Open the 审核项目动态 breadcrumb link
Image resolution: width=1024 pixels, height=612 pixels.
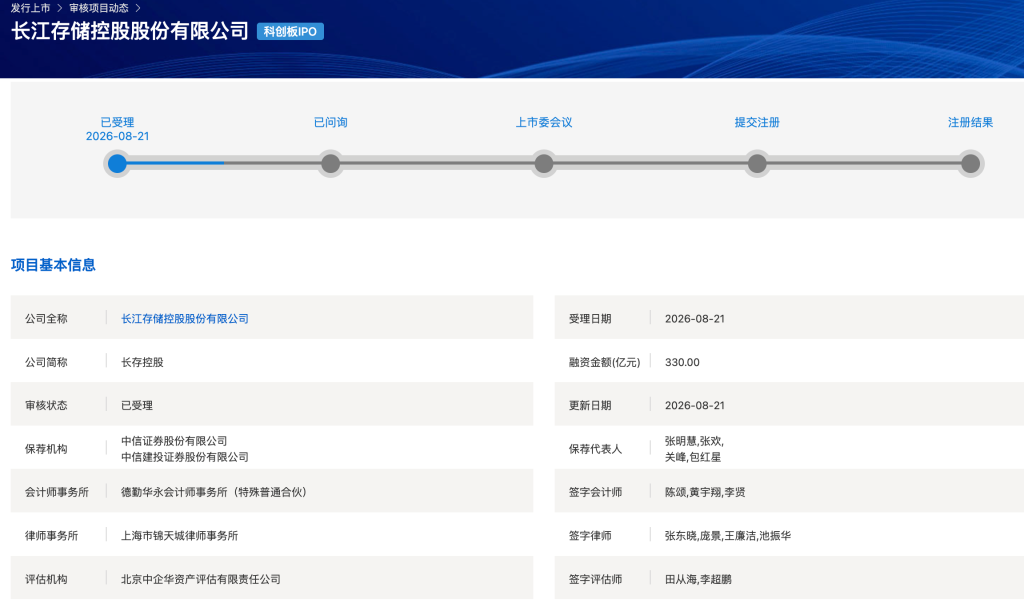[99, 8]
